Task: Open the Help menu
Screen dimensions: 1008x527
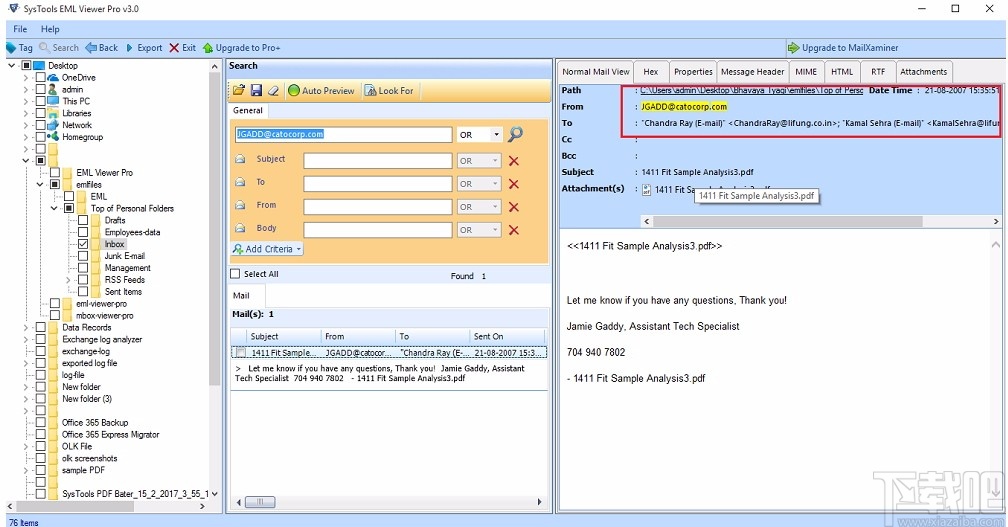Action: [x=50, y=29]
